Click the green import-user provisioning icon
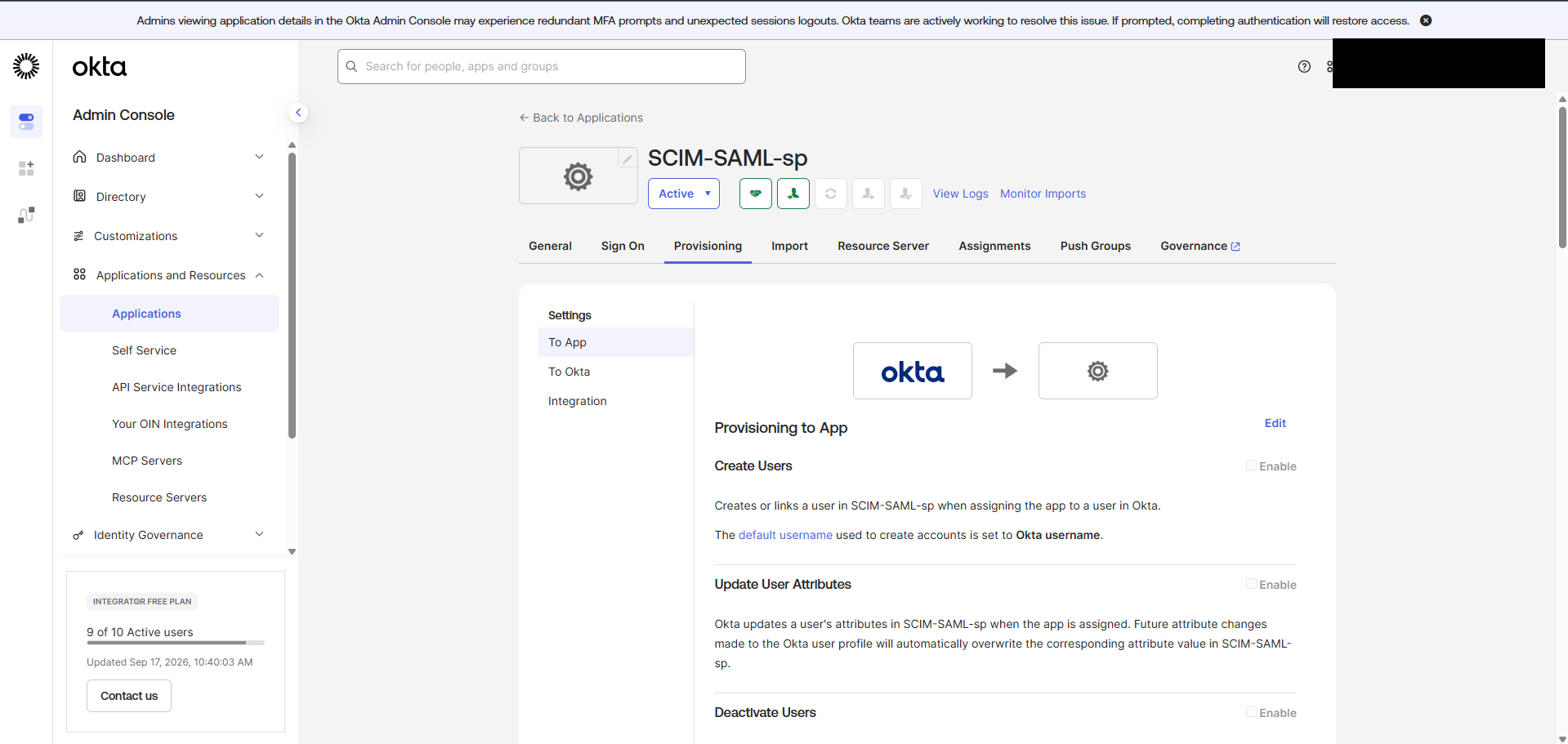Image resolution: width=1568 pixels, height=744 pixels. click(x=793, y=194)
